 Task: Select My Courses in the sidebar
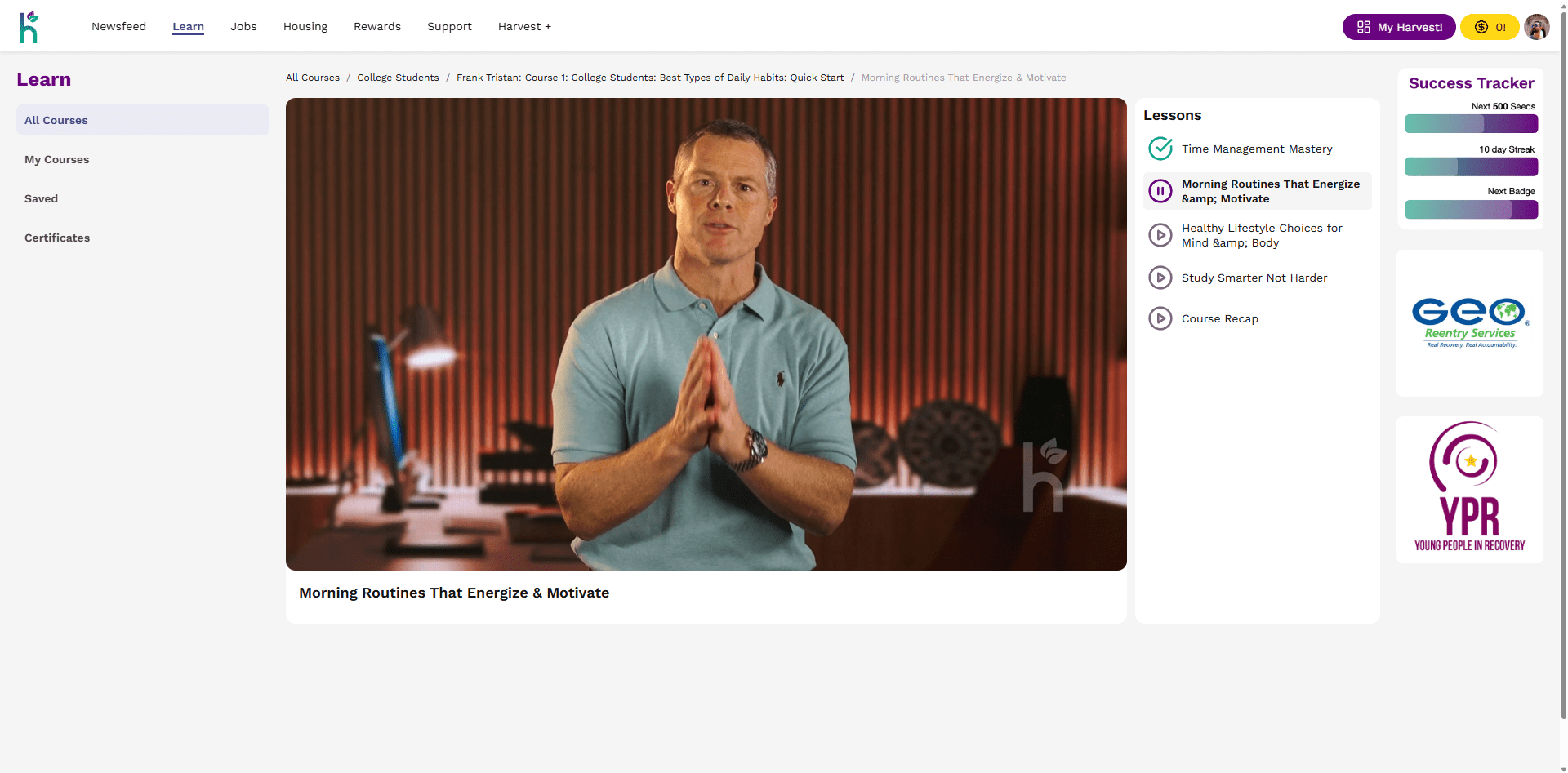click(x=57, y=159)
